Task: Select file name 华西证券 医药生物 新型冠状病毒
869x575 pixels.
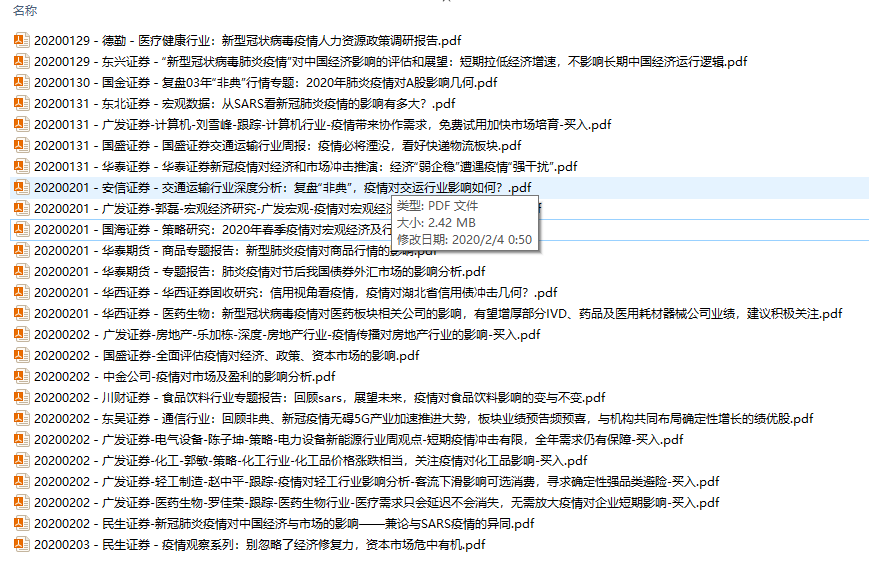Action: coord(438,314)
